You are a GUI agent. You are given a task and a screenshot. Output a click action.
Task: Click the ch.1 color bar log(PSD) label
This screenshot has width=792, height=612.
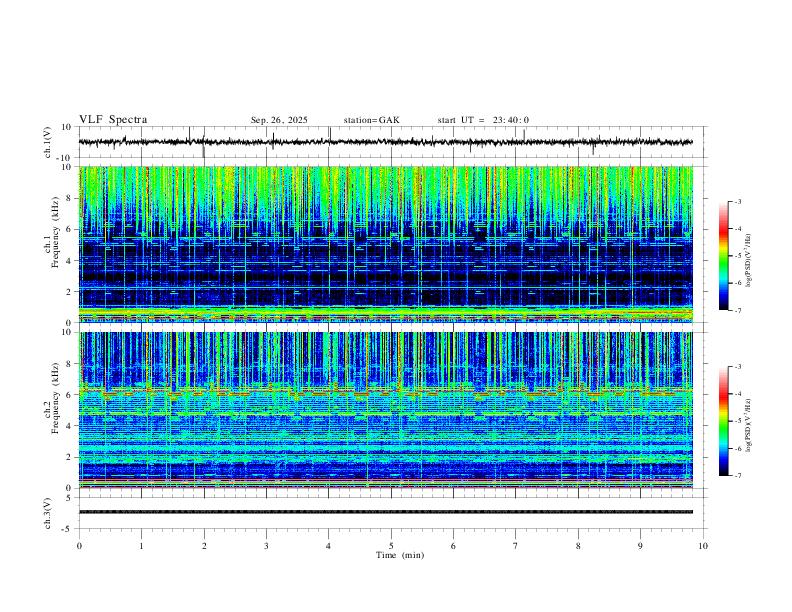749,261
